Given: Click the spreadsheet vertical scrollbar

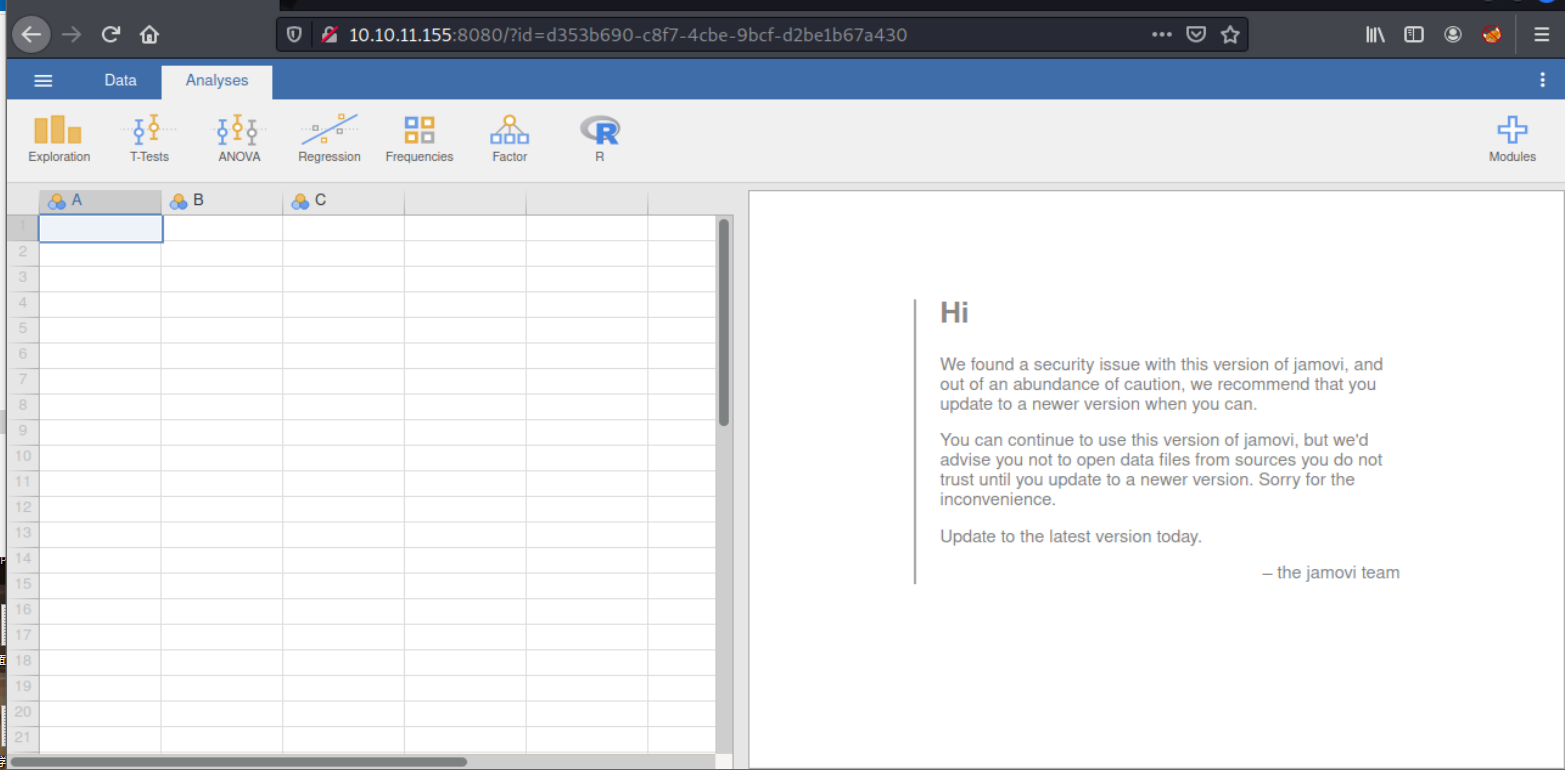Looking at the screenshot, I should pos(724,322).
